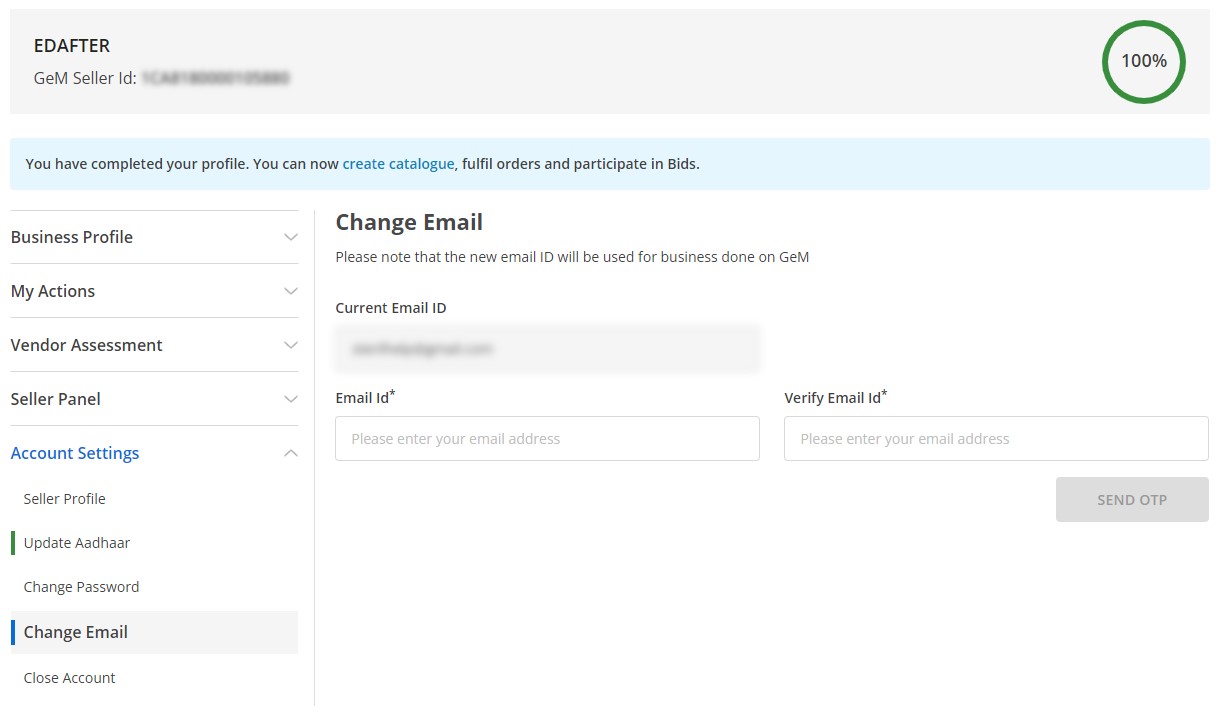Select the Current Email ID field
The image size is (1222, 706).
[x=547, y=348]
